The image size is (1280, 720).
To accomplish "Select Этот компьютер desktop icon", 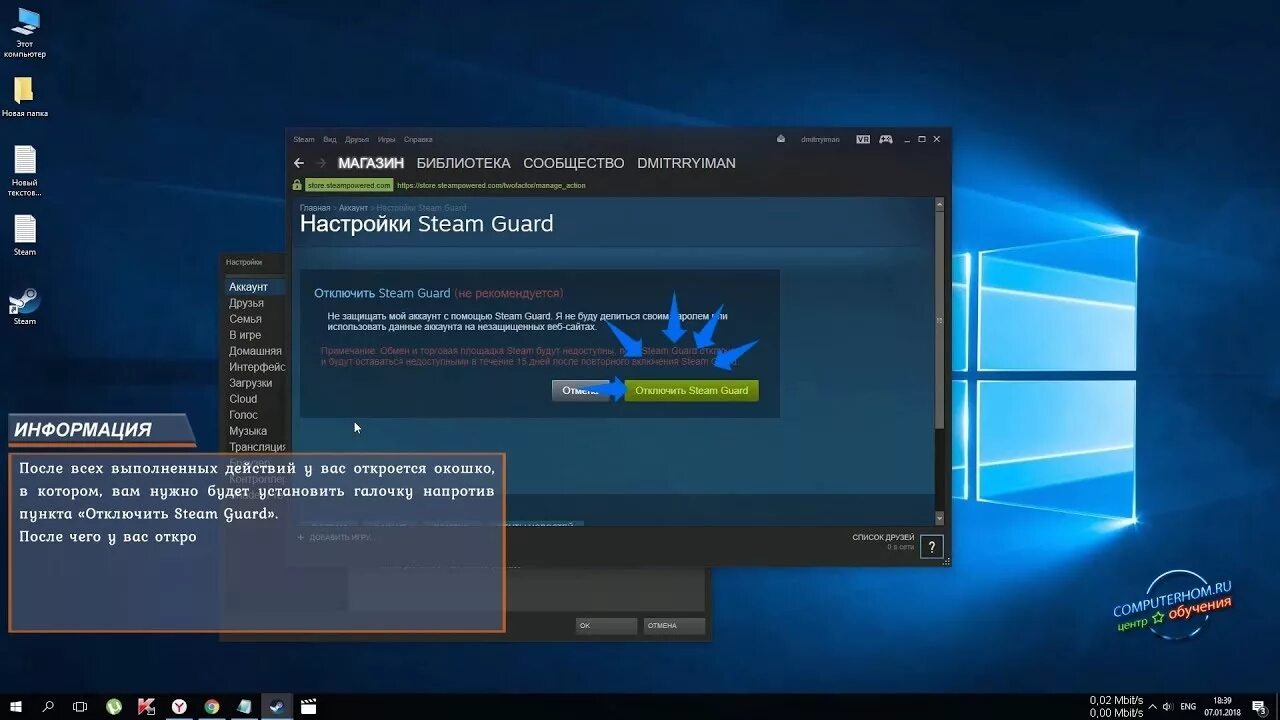I will (24, 33).
